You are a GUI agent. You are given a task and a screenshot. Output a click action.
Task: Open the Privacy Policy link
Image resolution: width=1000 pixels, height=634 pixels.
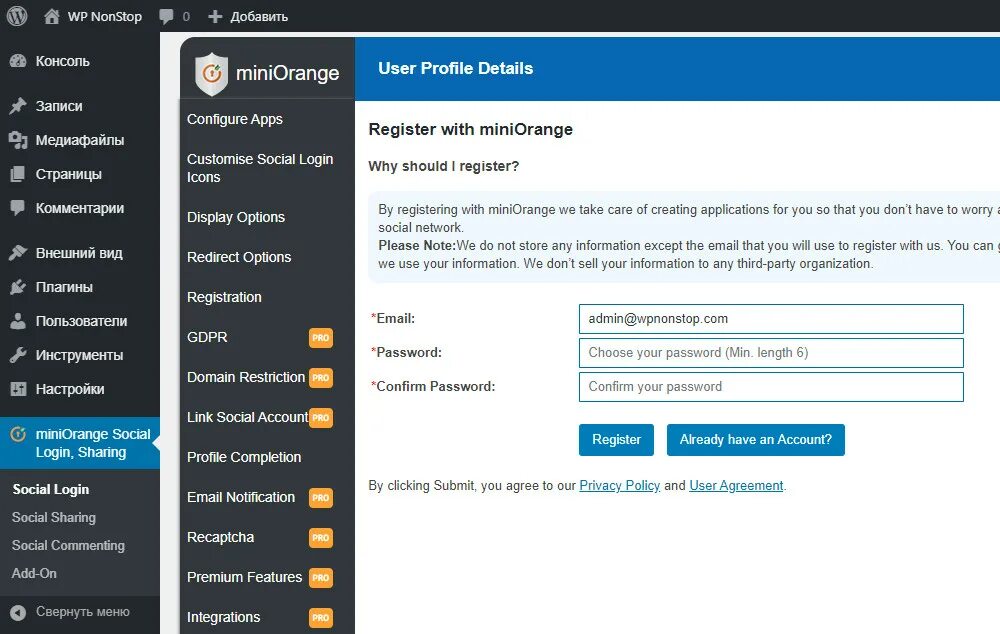[619, 485]
